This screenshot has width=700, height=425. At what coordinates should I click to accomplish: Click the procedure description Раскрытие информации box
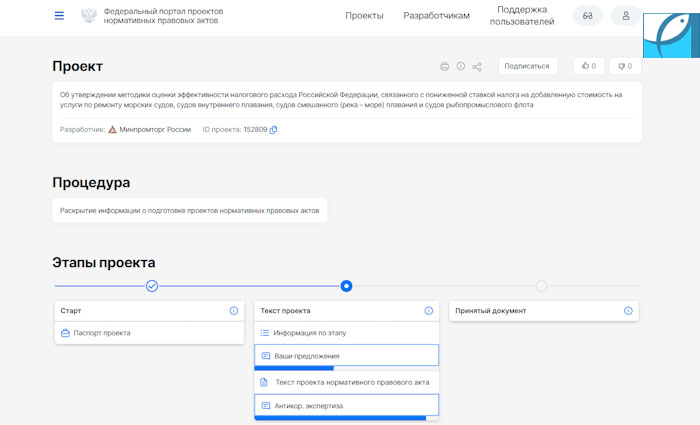190,210
